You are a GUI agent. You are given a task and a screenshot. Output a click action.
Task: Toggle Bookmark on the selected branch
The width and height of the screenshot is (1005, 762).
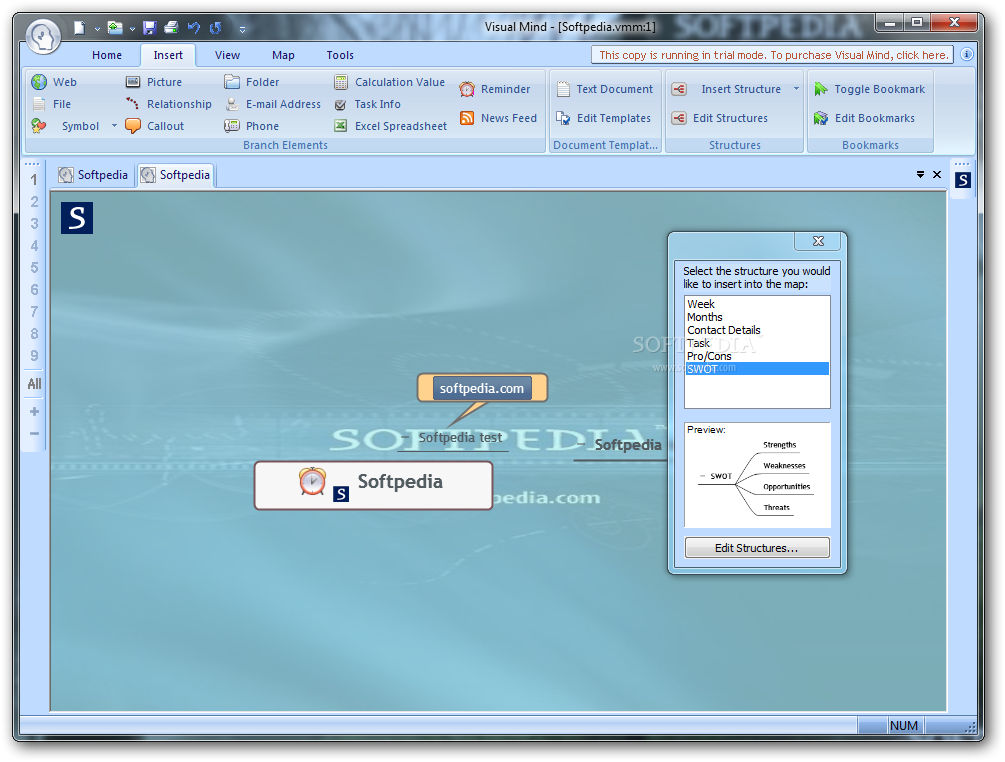[x=869, y=89]
